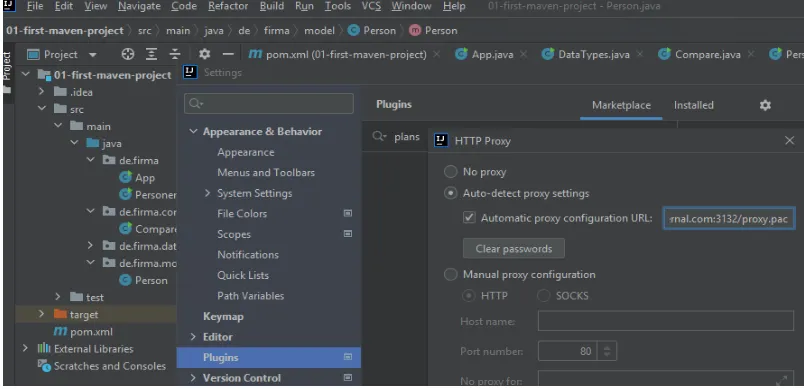Expand External Libraries node
804x389 pixels.
[25, 349]
